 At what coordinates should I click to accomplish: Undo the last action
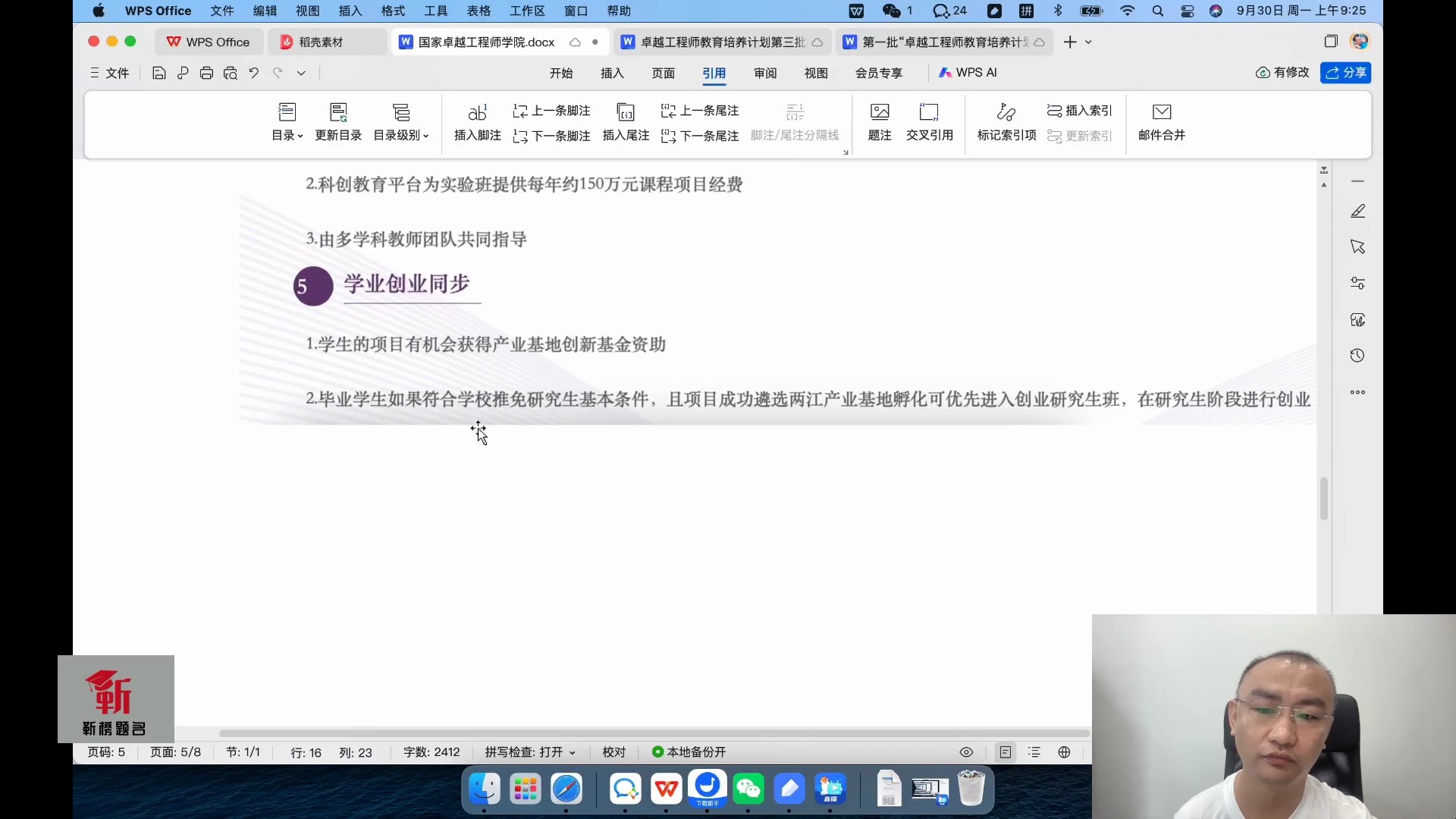(254, 73)
